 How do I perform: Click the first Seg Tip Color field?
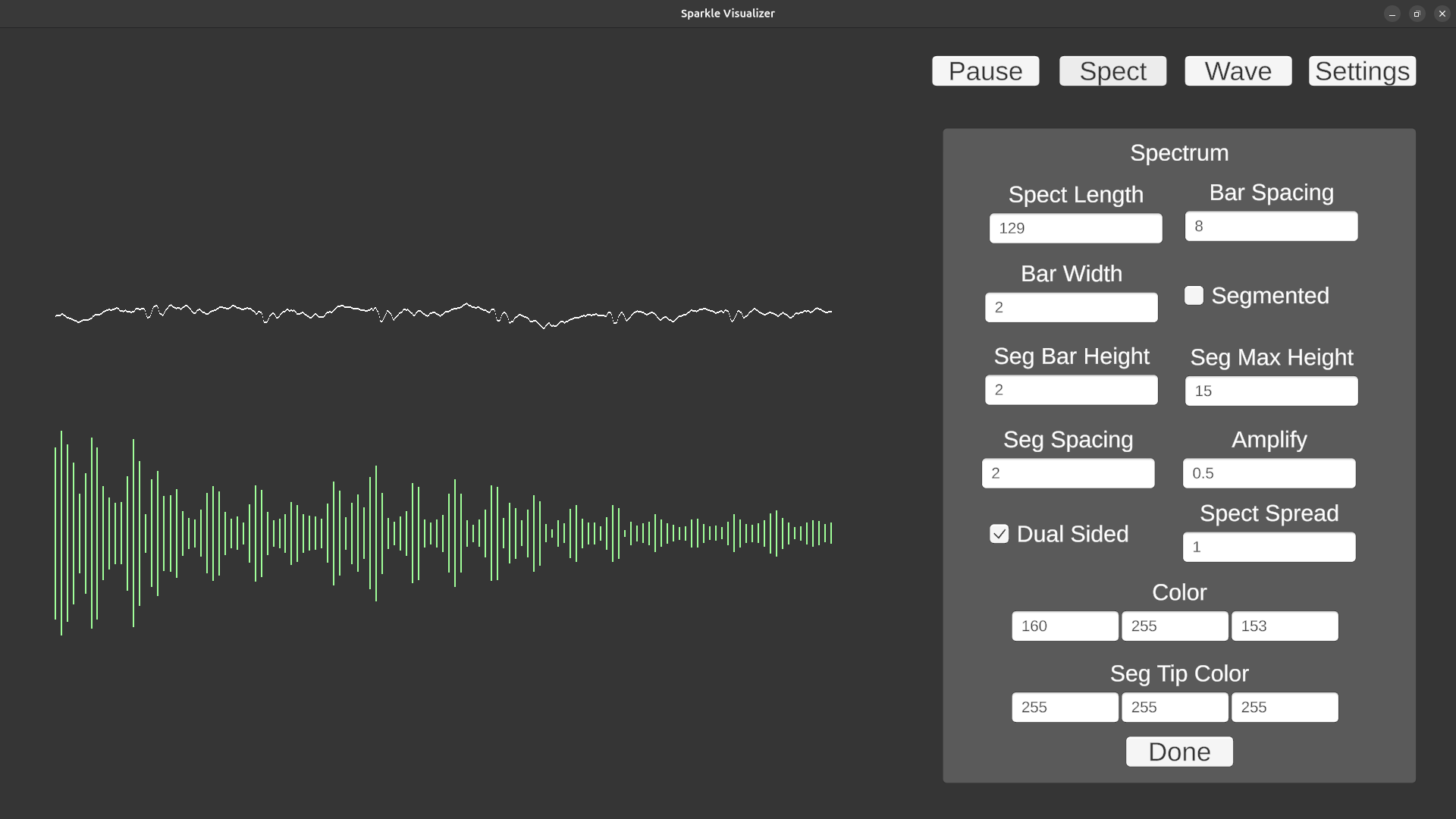click(x=1065, y=708)
